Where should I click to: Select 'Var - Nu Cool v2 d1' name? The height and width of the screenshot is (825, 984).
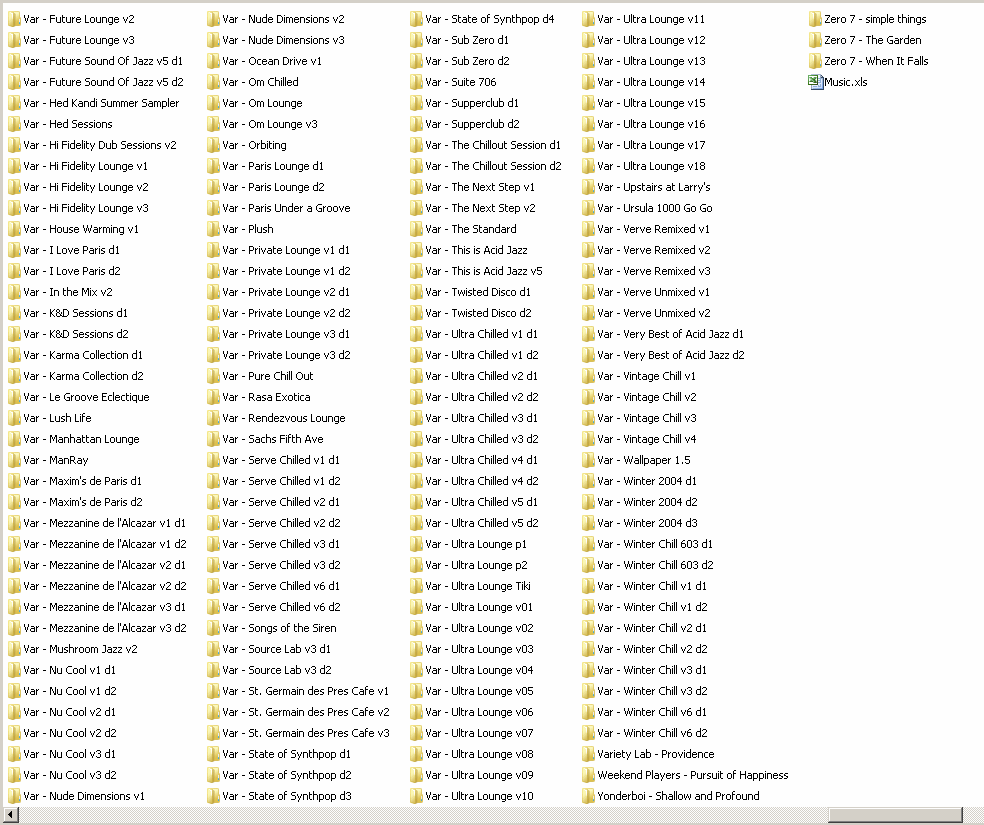70,712
